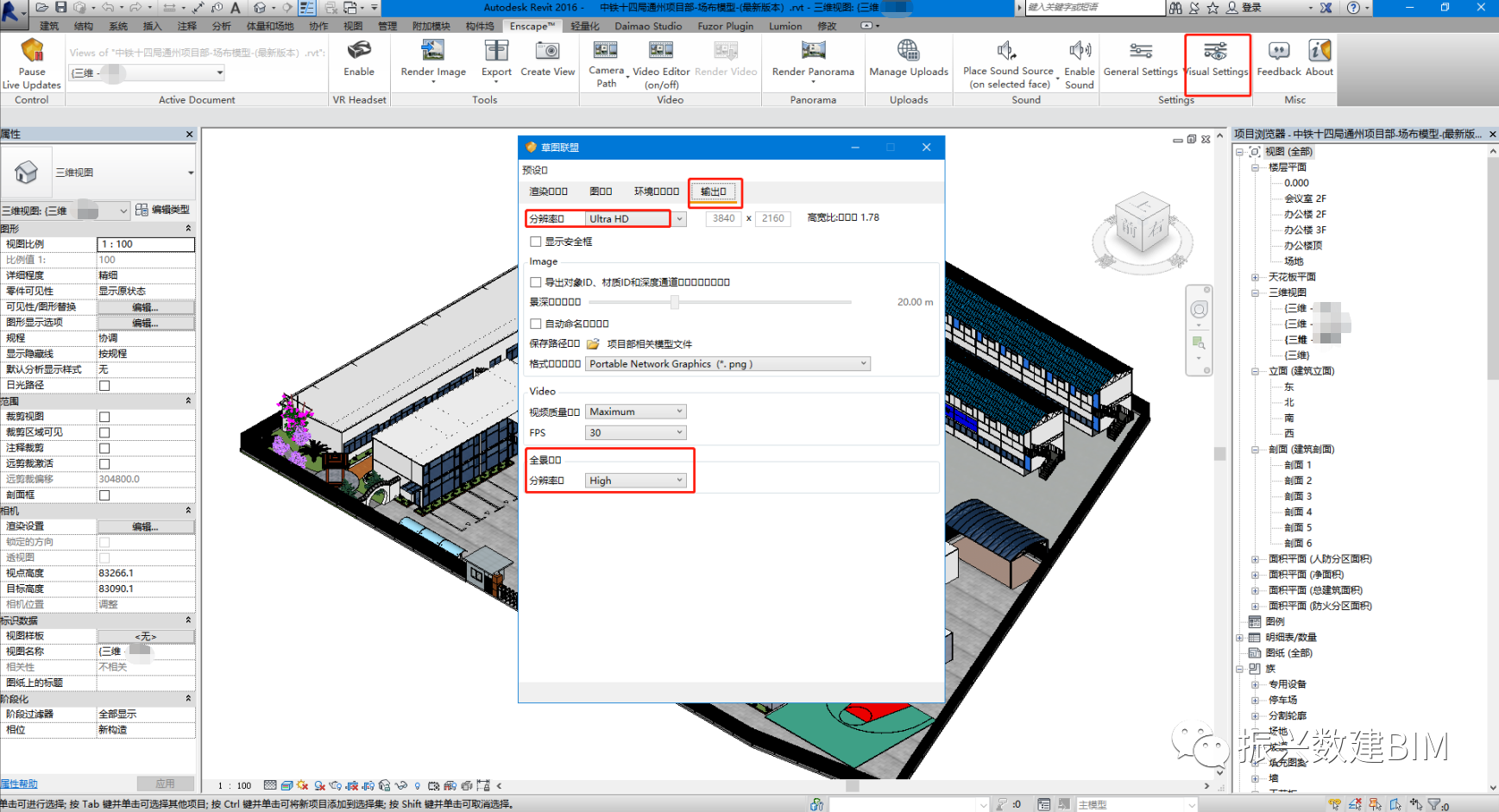Open the 属性帮助 link
The height and width of the screenshot is (812, 1499).
(19, 784)
